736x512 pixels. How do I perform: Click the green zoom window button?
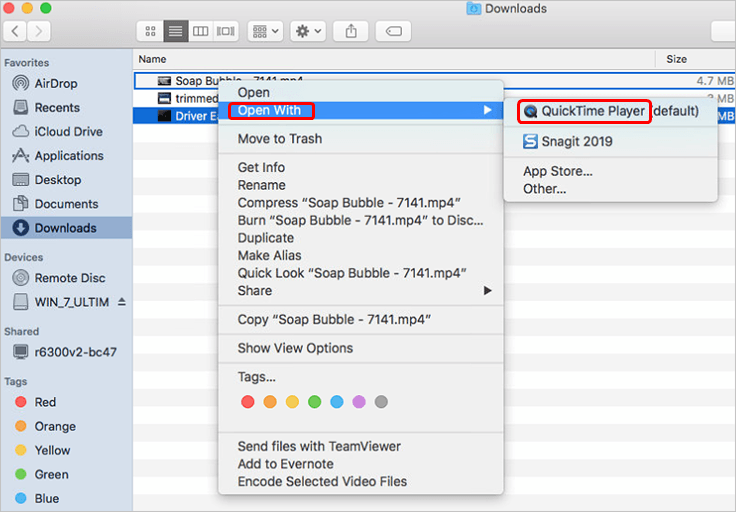tap(46, 8)
